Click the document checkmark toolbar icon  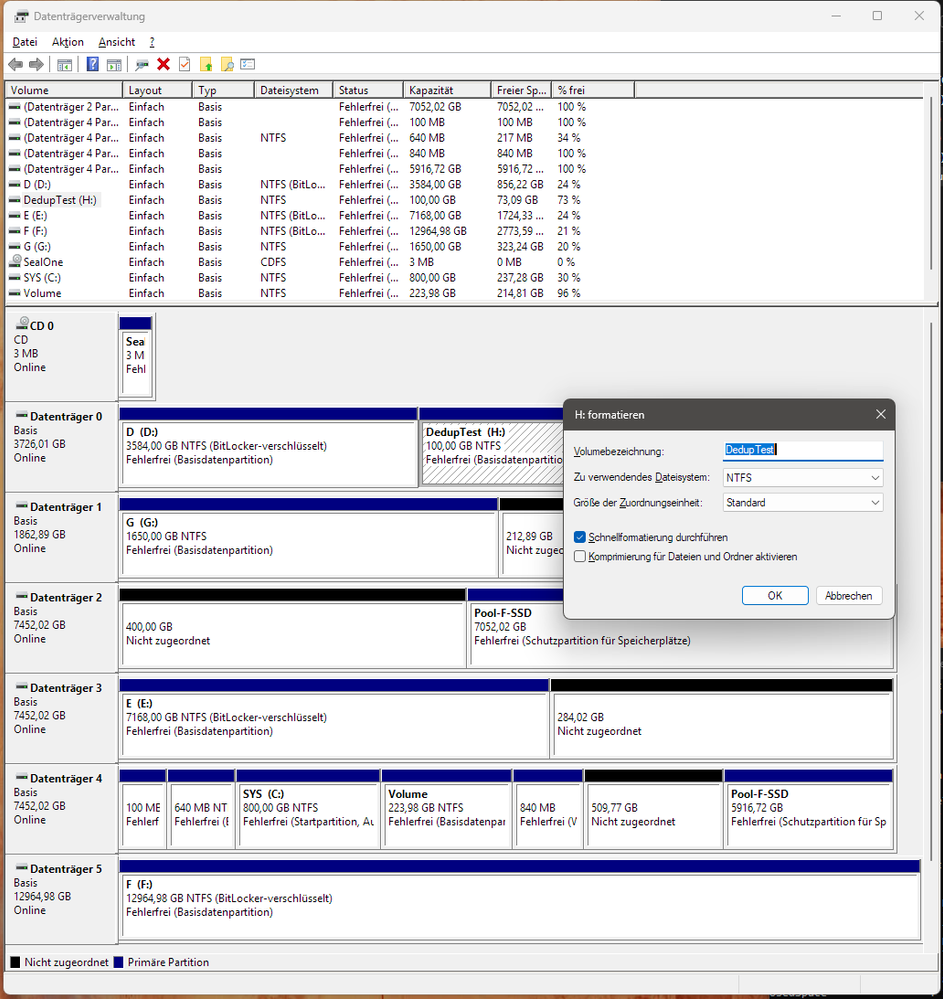click(x=185, y=64)
